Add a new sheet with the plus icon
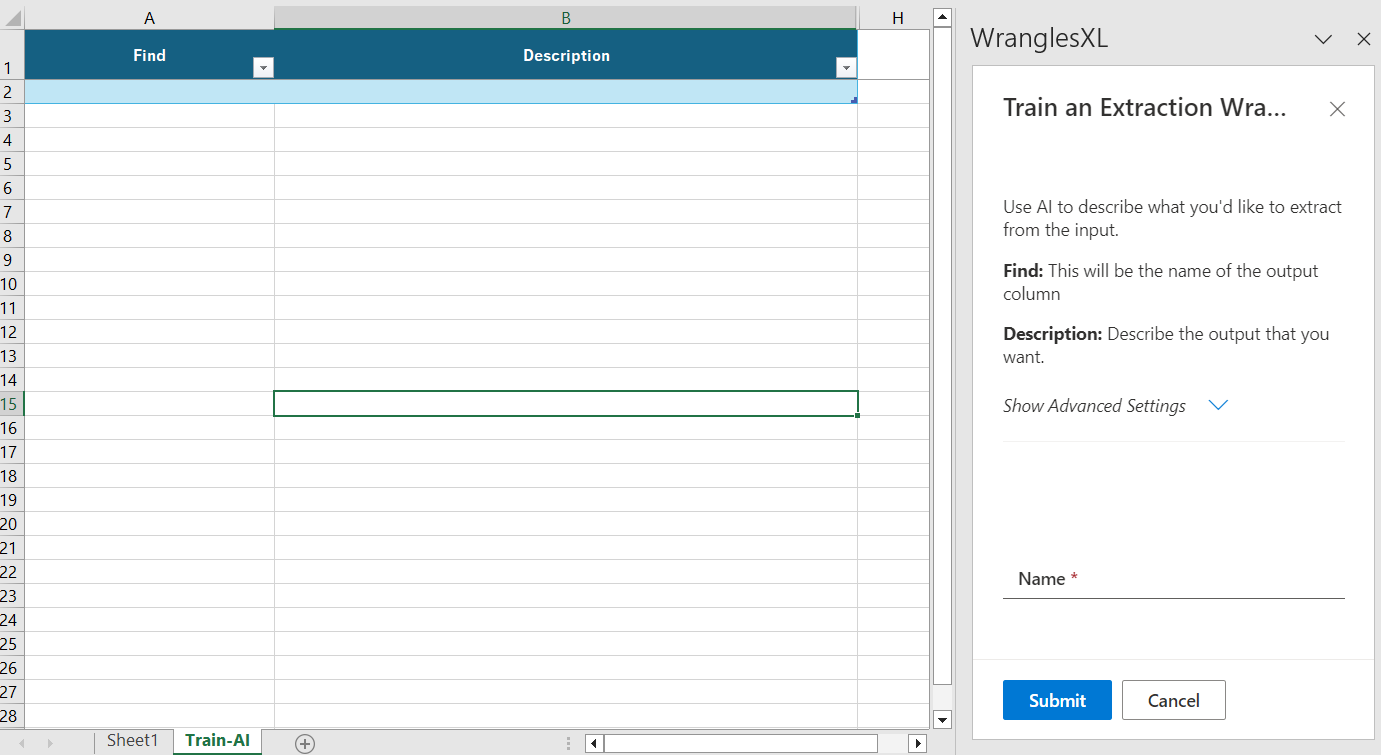The width and height of the screenshot is (1381, 755). point(305,743)
